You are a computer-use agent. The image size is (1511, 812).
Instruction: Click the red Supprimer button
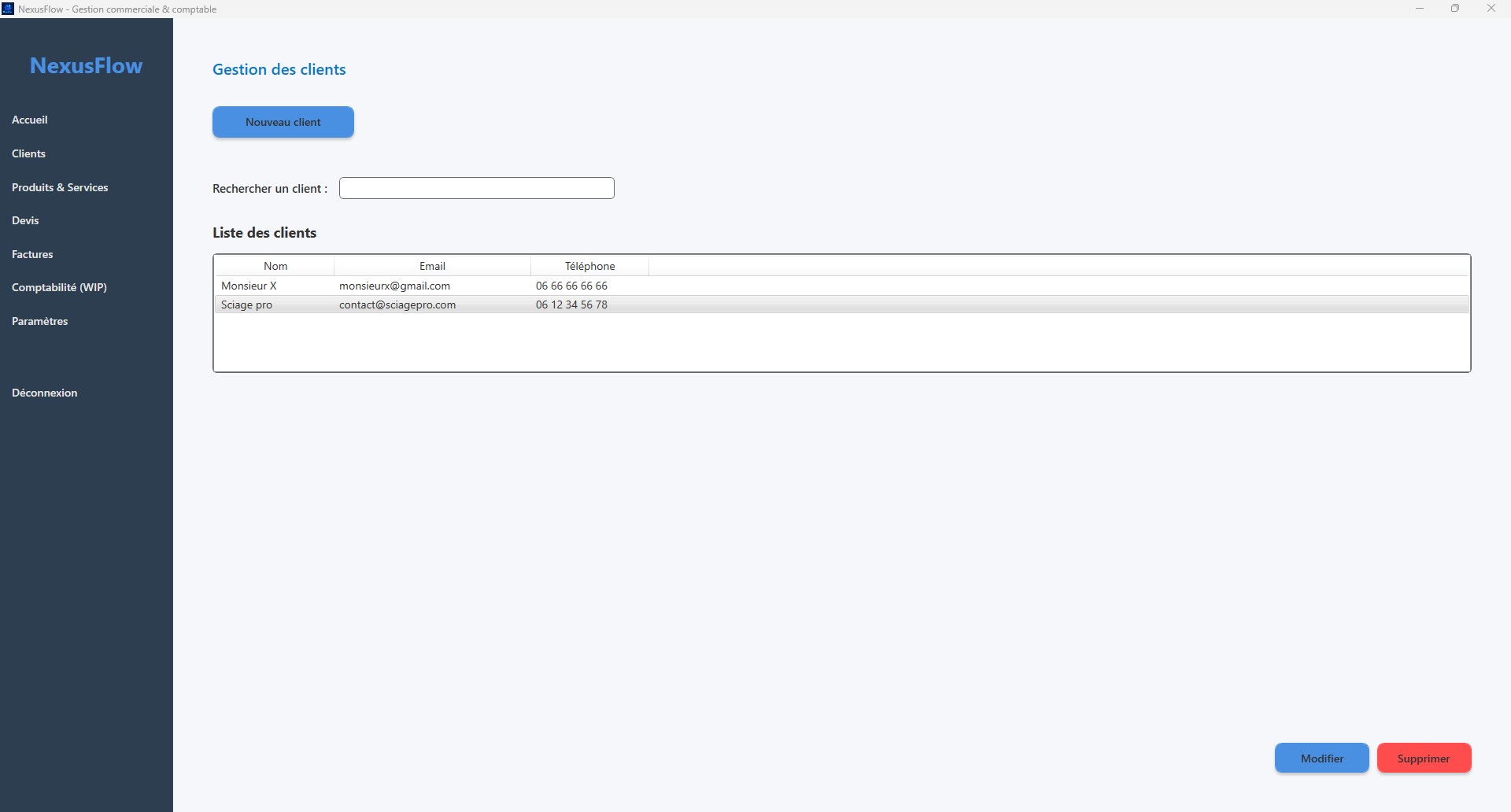(1424, 758)
